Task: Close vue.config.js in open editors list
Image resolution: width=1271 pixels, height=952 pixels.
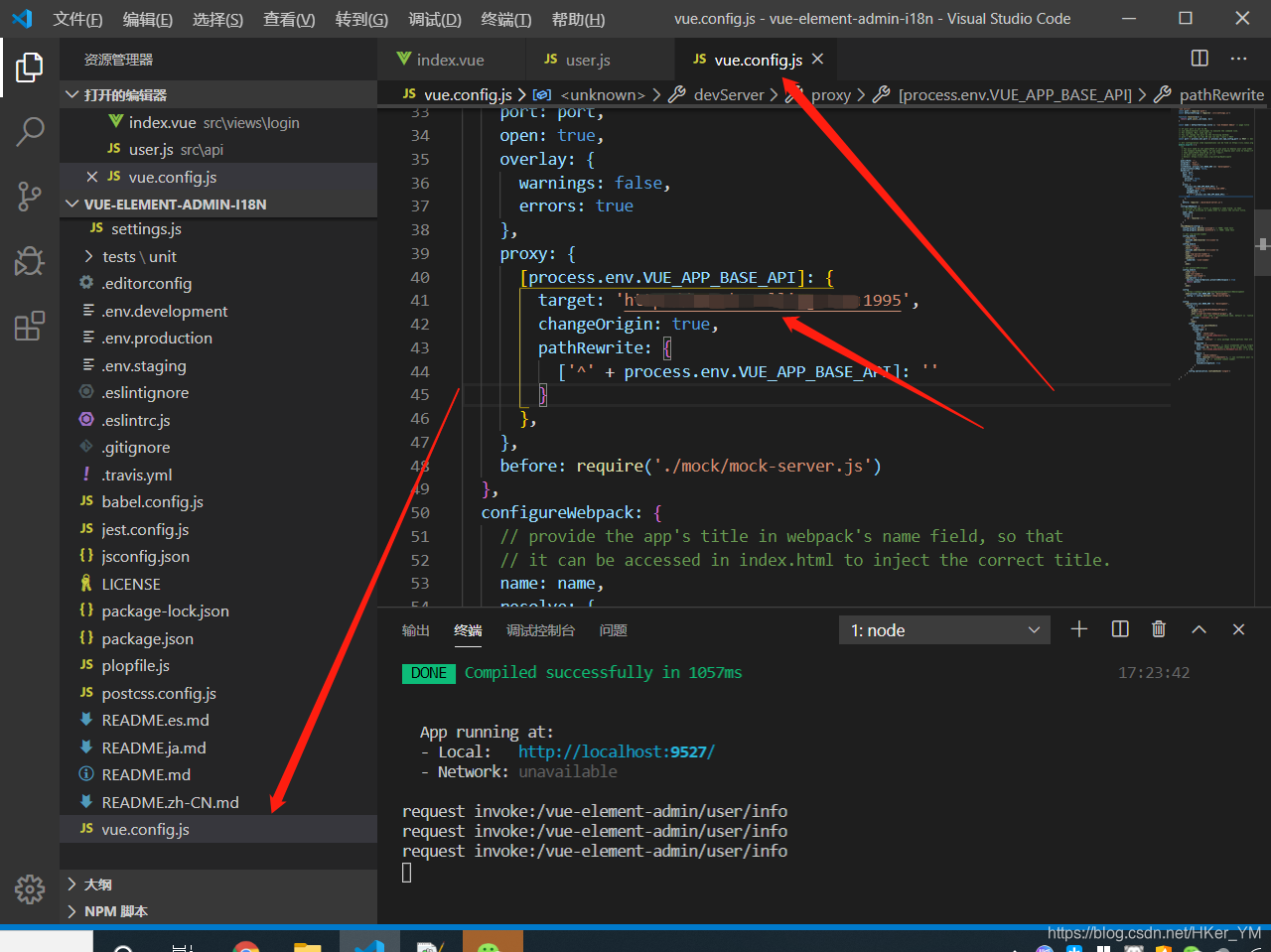Action: 91,177
